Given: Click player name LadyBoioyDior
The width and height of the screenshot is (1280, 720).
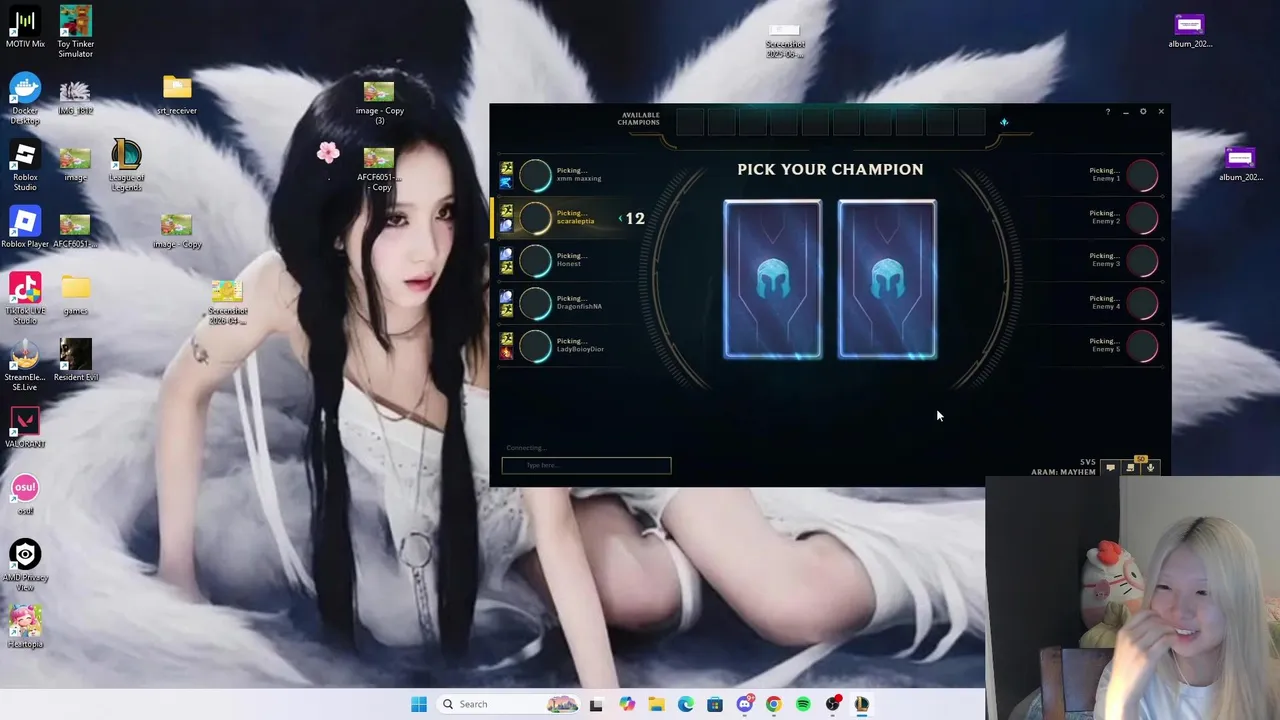Looking at the screenshot, I should pyautogui.click(x=580, y=349).
